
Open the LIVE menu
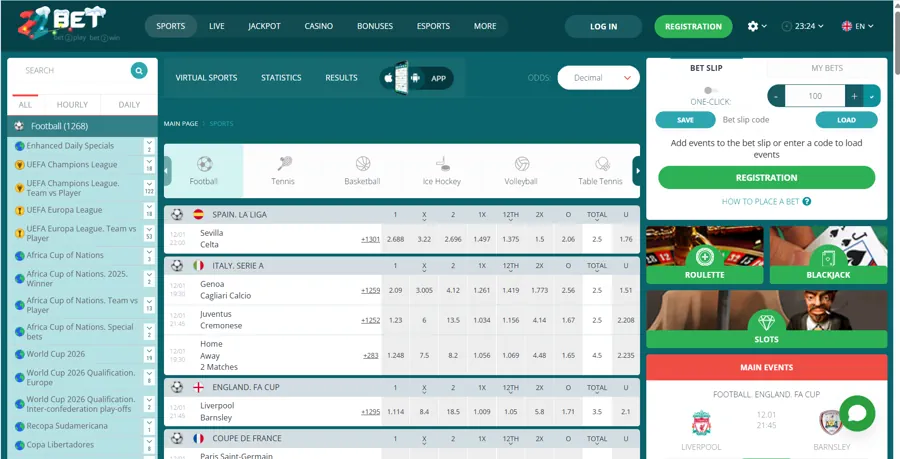pyautogui.click(x=217, y=26)
